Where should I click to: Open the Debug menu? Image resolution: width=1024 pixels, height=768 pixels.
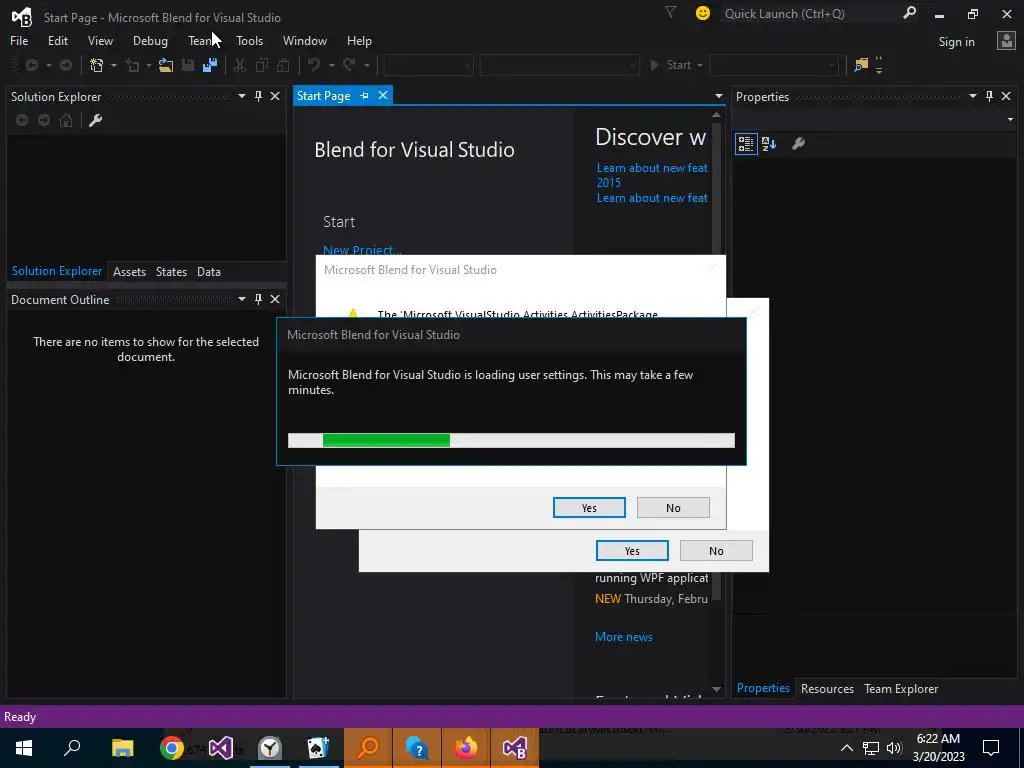point(150,41)
